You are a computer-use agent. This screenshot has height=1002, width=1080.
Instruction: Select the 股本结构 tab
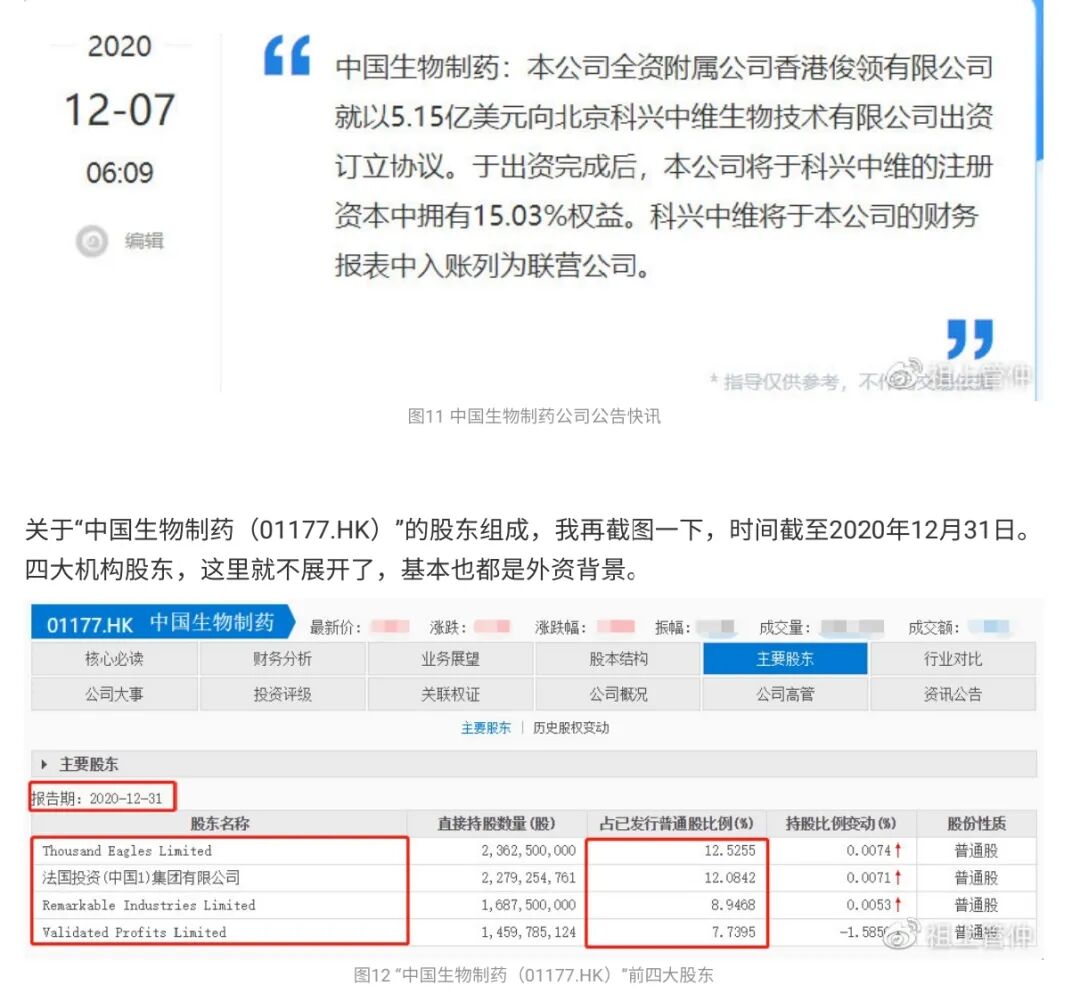618,658
